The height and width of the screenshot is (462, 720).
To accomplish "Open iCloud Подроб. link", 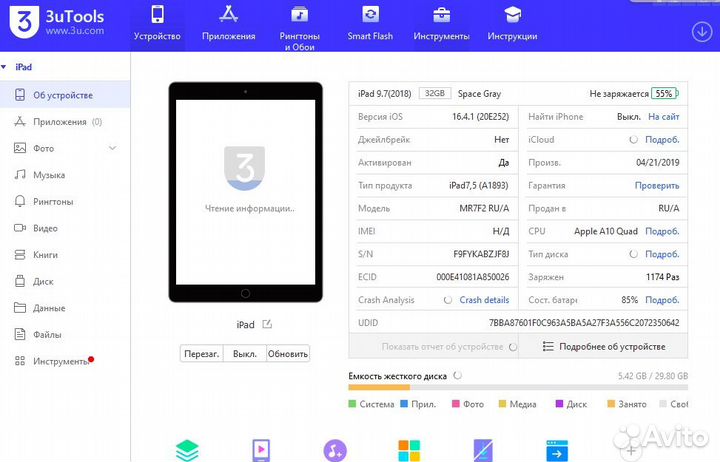I will point(662,140).
